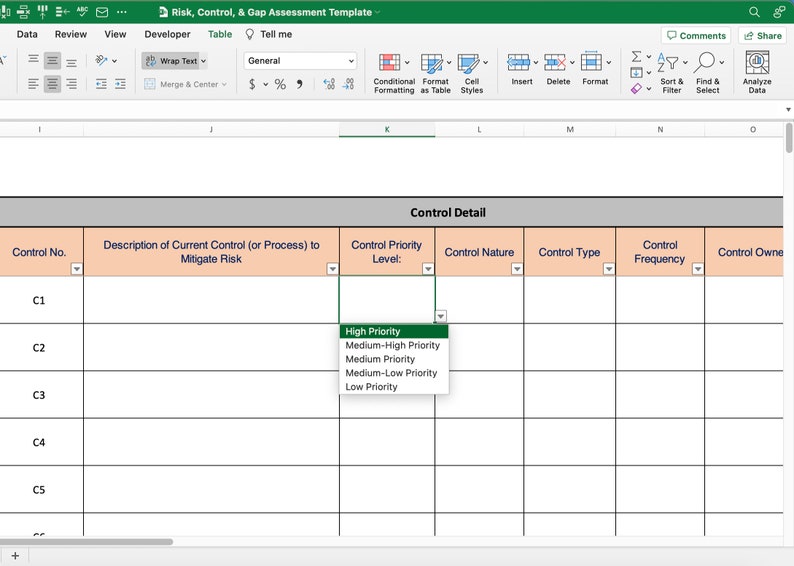Screen dimensions: 794x566
Task: Open the General number format dropdown
Action: (300, 61)
